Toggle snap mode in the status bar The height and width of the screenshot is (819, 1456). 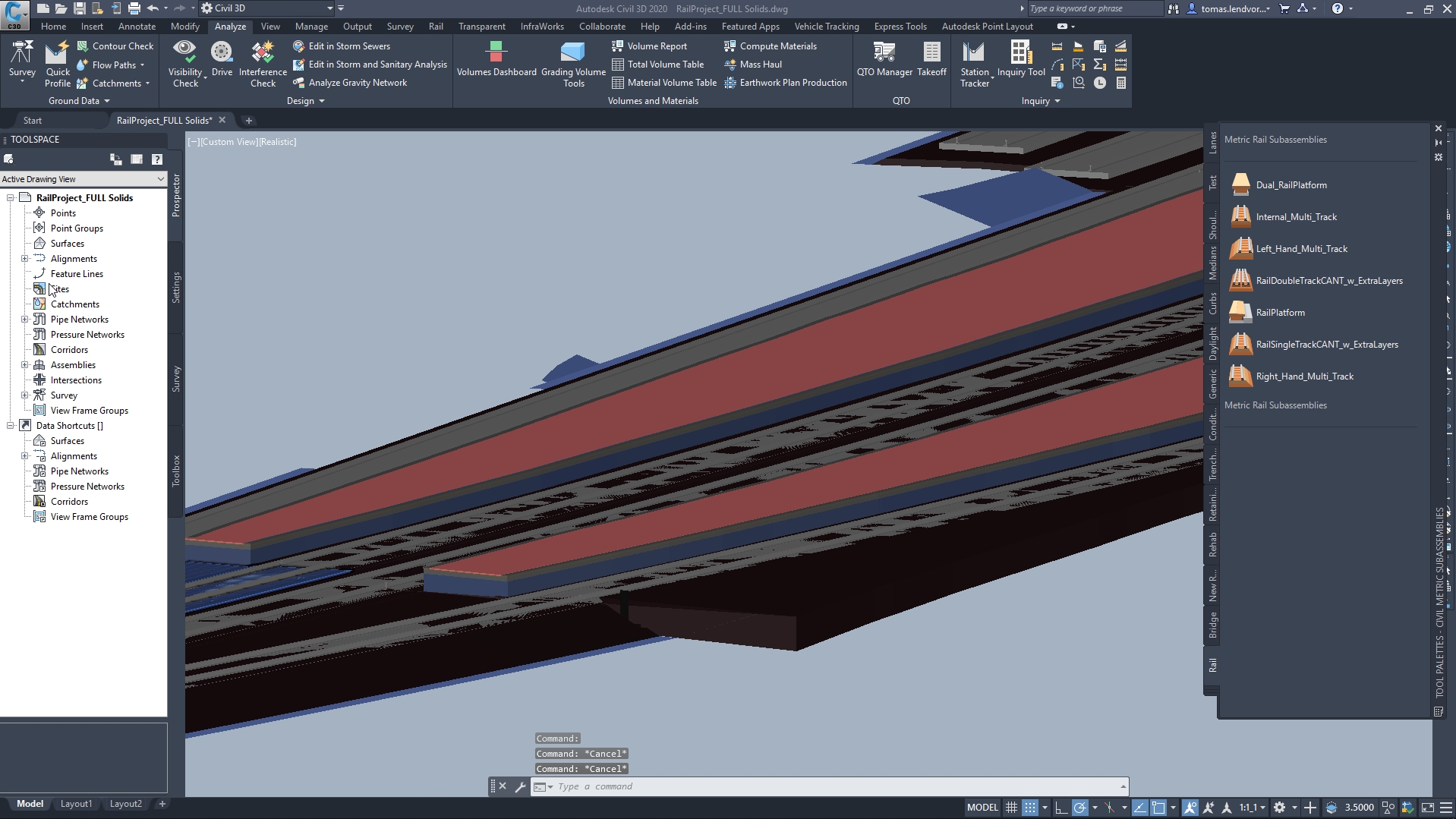(x=1030, y=807)
